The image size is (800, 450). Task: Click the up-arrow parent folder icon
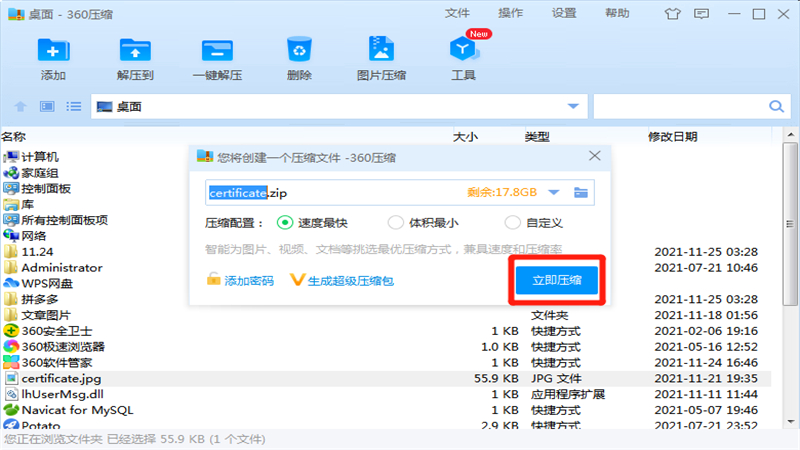[20, 106]
